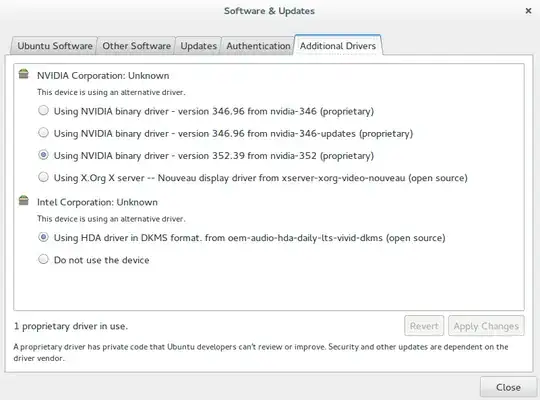Click the Intel Corporation: Unknown heading
This screenshot has width=540, height=400.
coord(97,202)
